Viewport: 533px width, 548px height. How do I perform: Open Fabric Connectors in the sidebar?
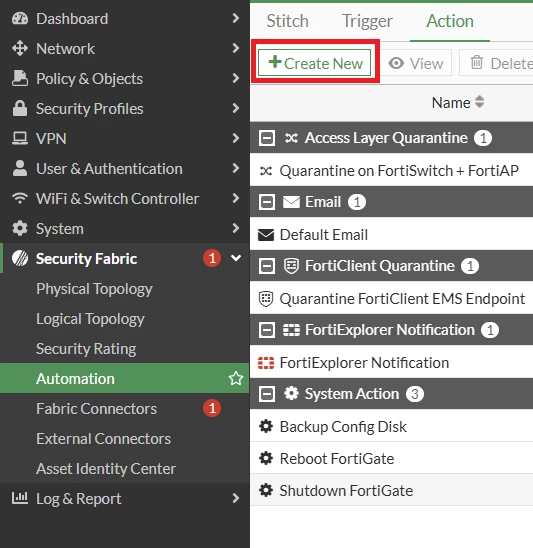(x=96, y=409)
